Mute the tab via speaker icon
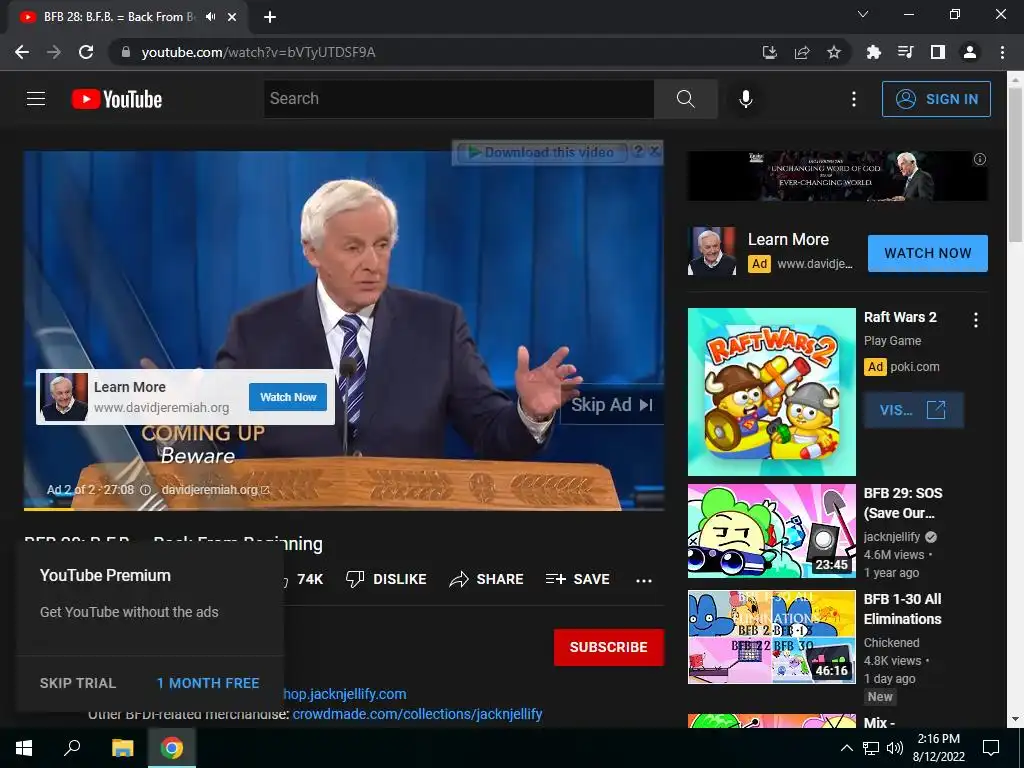This screenshot has width=1024, height=768. 210,17
